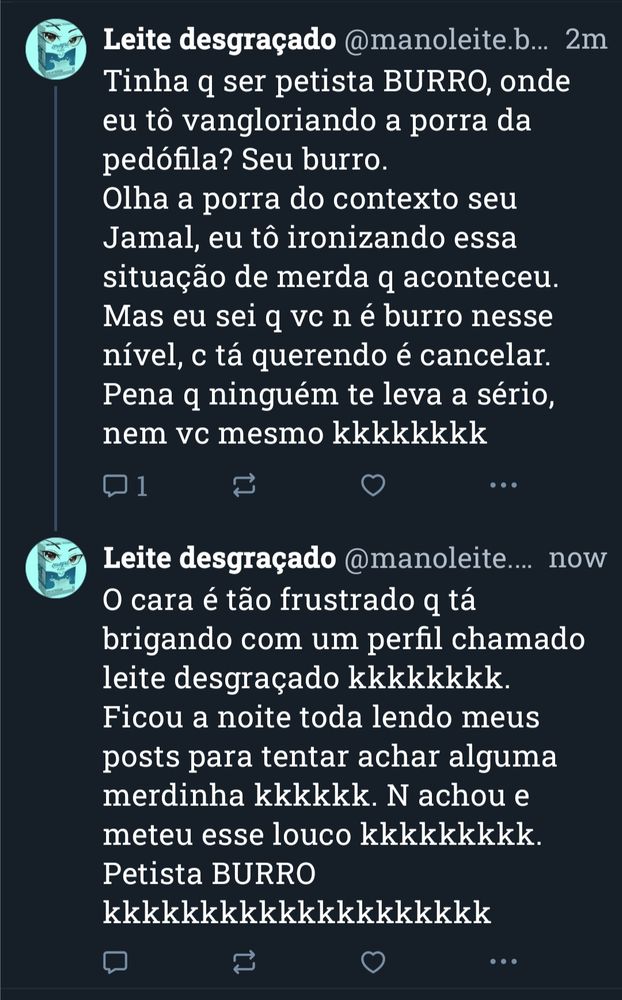Open Leite desgraçado's profile avatar on the first tweet
This screenshot has height=1000, width=622.
(55, 46)
